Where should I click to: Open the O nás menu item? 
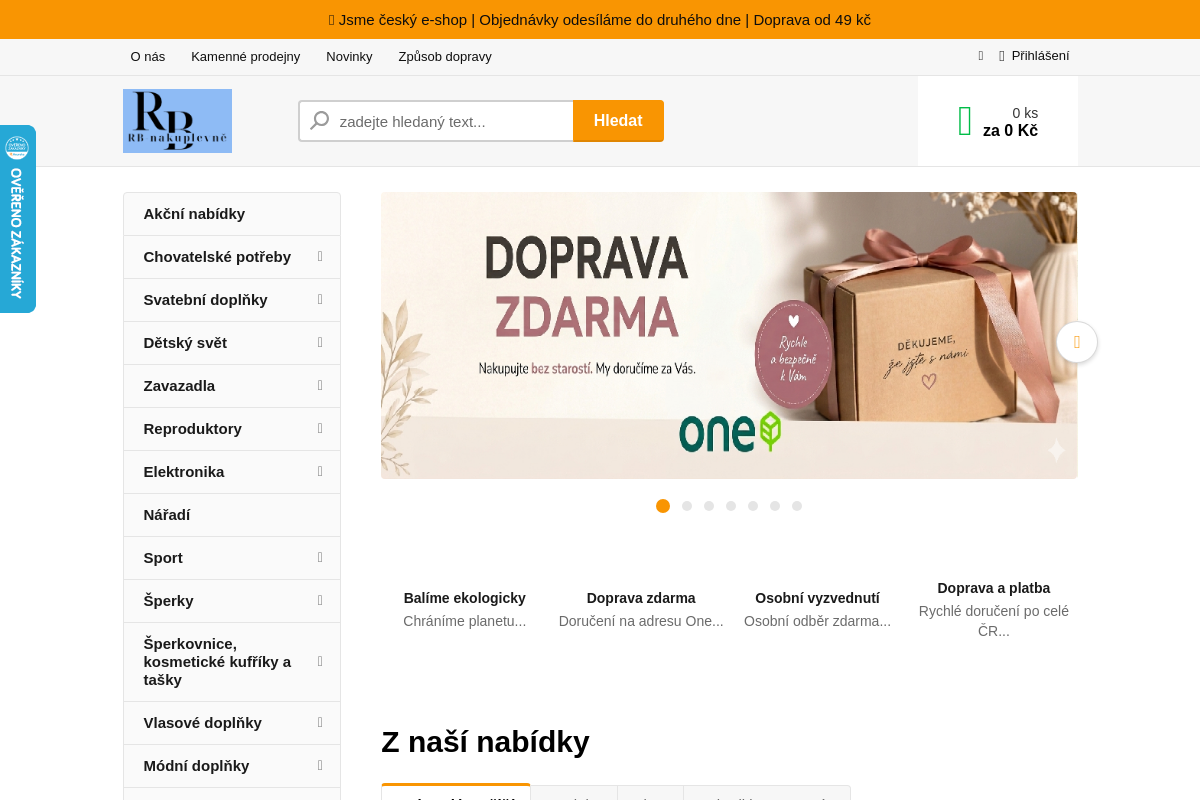tap(148, 57)
